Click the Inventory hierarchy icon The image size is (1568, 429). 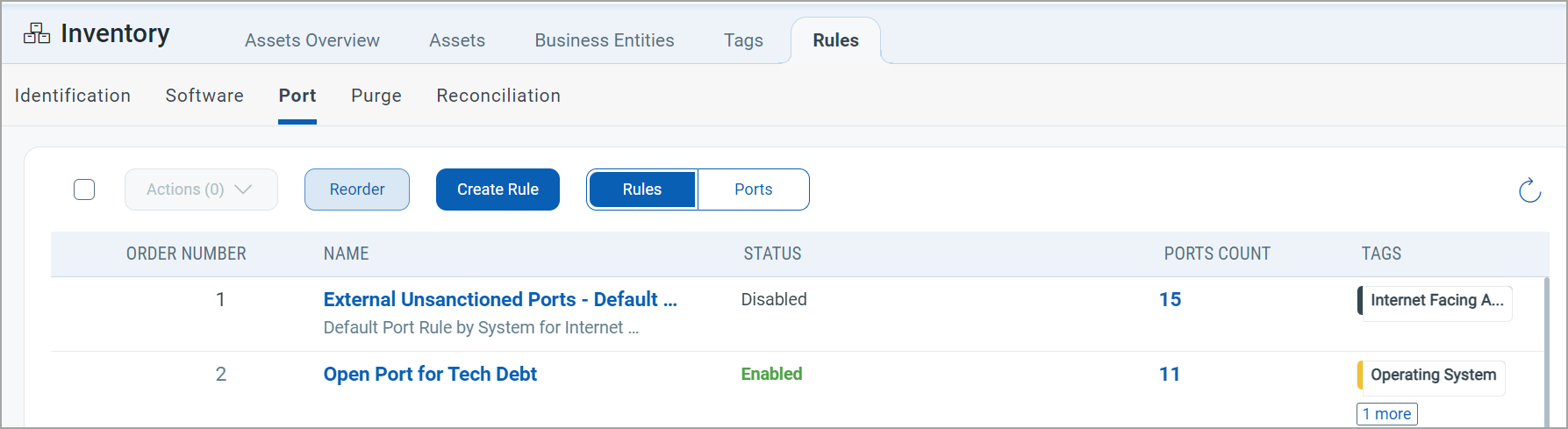(x=37, y=33)
